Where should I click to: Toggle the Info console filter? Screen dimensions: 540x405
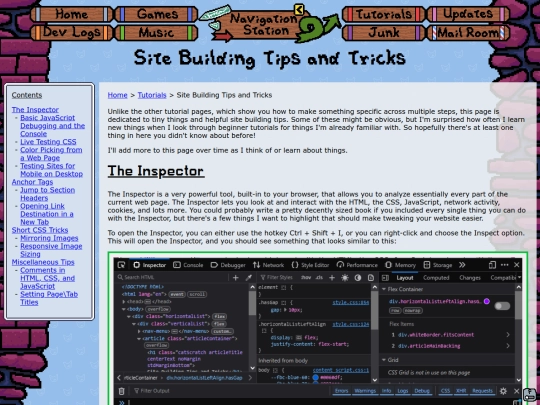386,391
